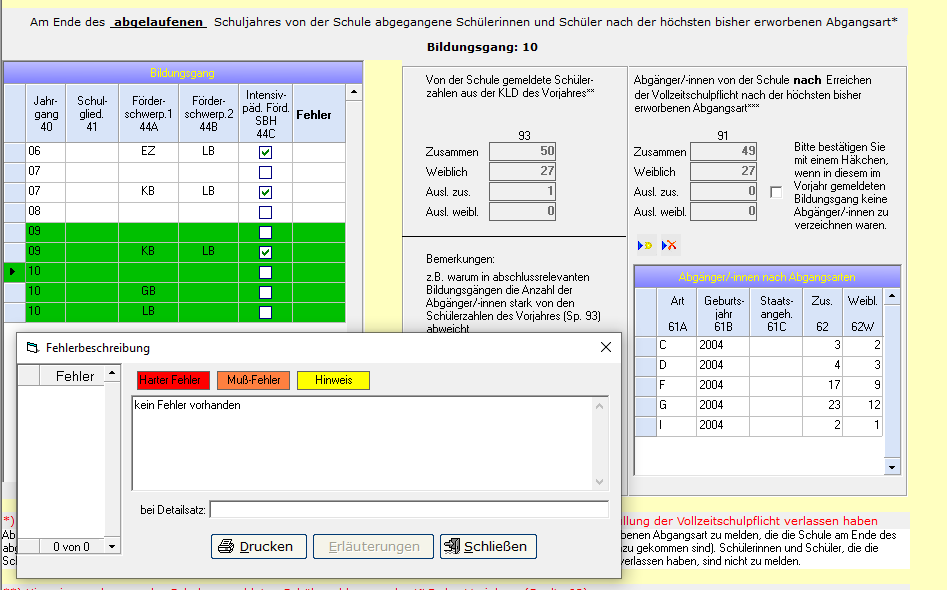Click the Abgänger/-innen nach Abgangsarten header
This screenshot has width=947, height=590.
(767, 277)
